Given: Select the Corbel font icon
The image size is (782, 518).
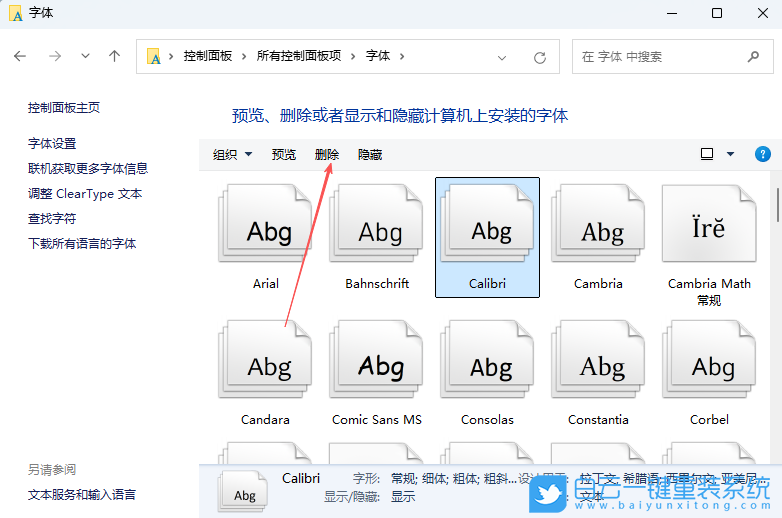Looking at the screenshot, I should [x=709, y=359].
